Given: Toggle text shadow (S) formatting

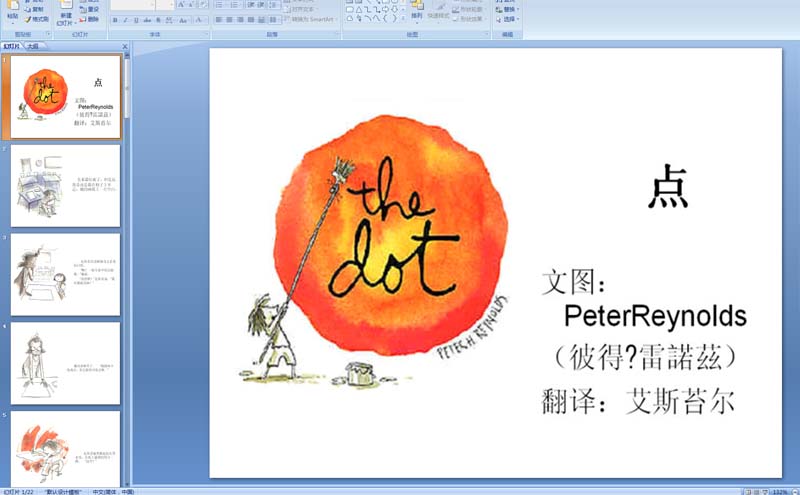Looking at the screenshot, I should point(158,20).
